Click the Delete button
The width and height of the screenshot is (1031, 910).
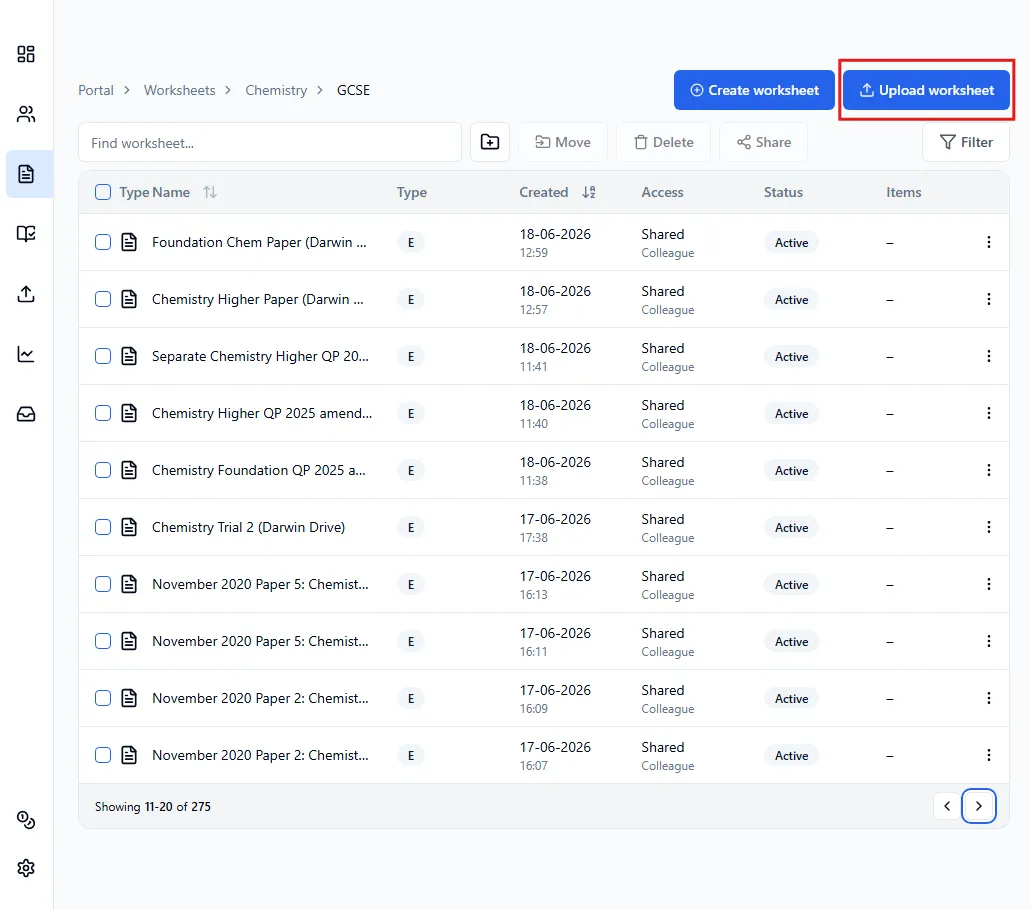click(663, 142)
